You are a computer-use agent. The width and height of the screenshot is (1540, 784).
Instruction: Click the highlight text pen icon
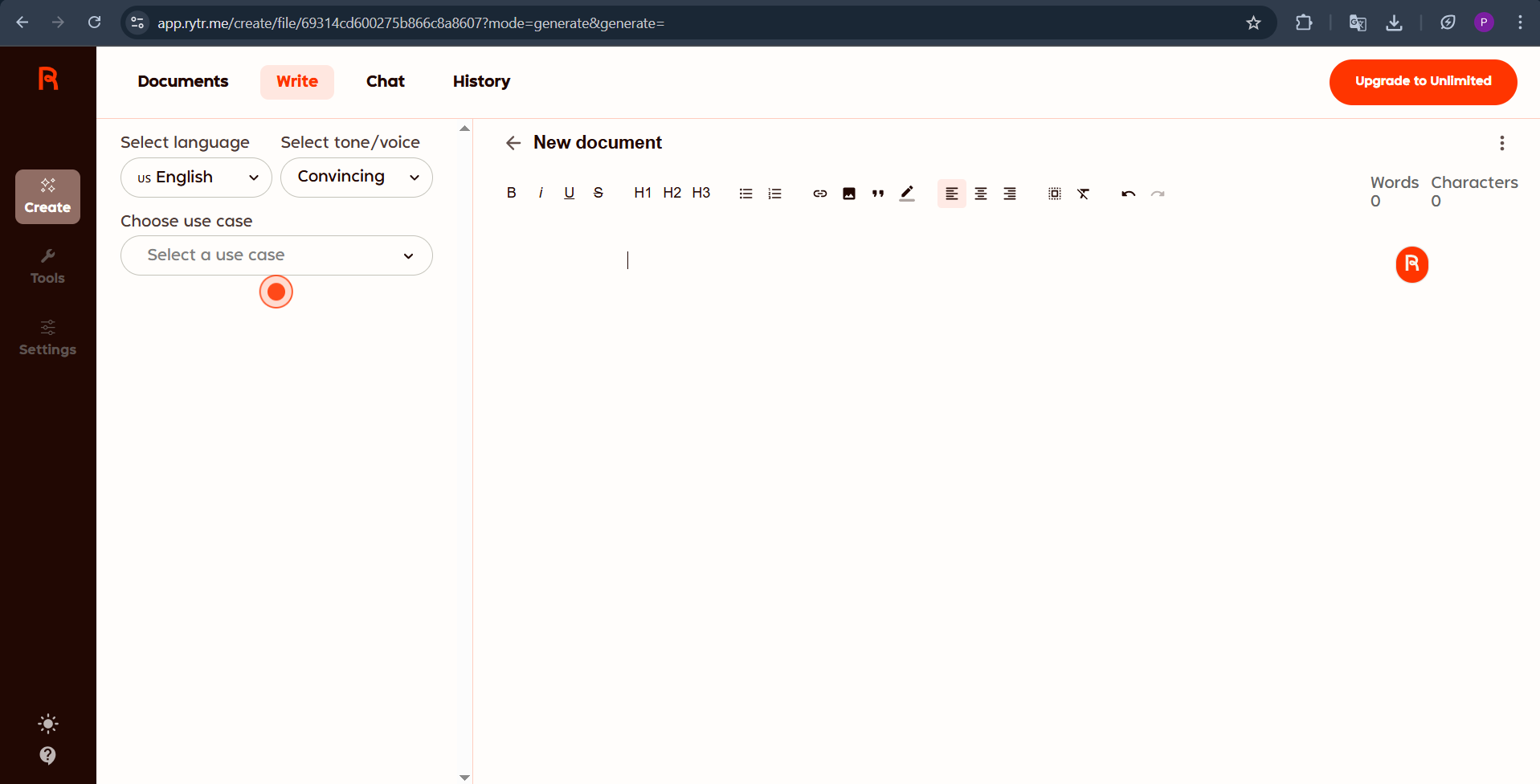(907, 194)
